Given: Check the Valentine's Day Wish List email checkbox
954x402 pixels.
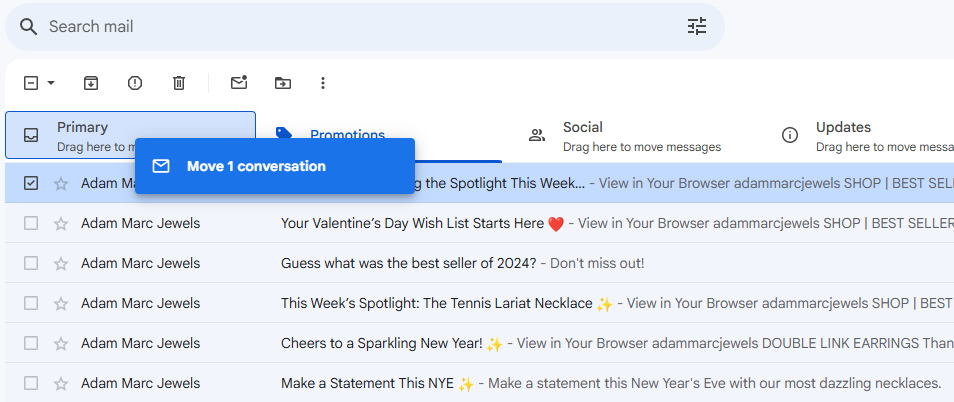Looking at the screenshot, I should point(31,223).
